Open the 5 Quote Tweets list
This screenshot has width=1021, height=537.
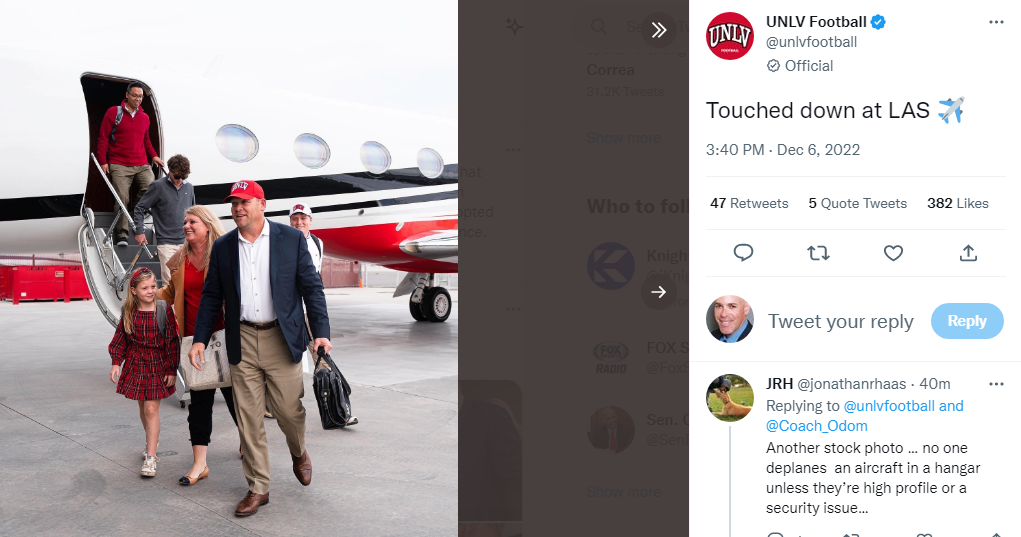pyautogui.click(x=857, y=203)
